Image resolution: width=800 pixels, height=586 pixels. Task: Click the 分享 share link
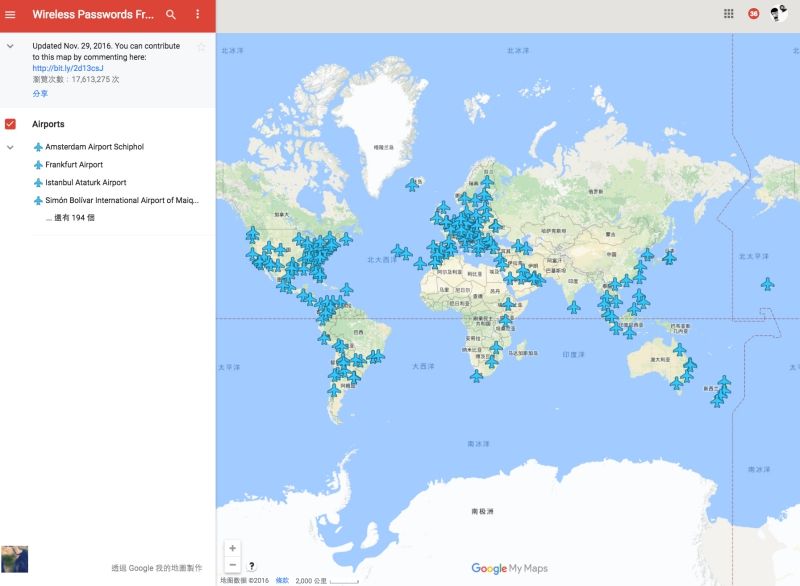pos(40,92)
